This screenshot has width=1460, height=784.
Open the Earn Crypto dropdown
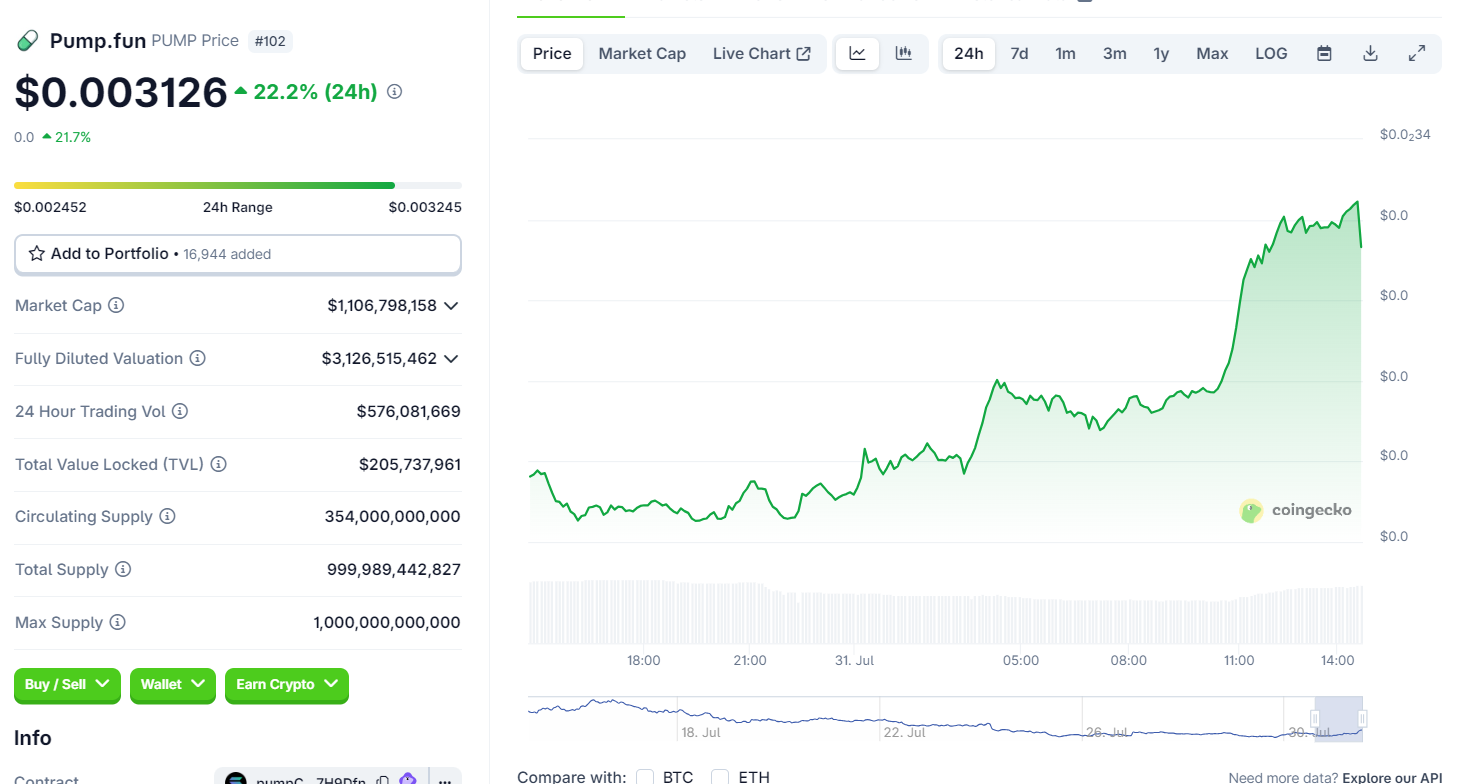tap(286, 685)
